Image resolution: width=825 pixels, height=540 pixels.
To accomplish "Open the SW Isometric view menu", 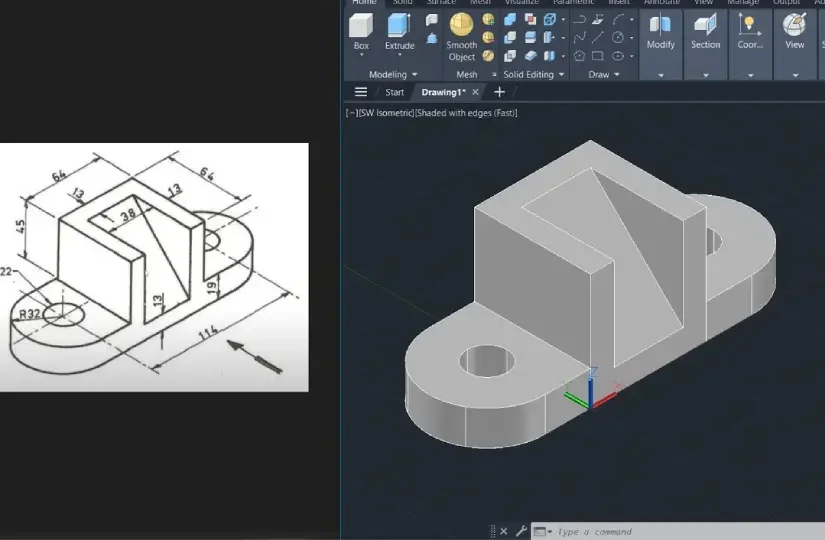I will pyautogui.click(x=386, y=113).
